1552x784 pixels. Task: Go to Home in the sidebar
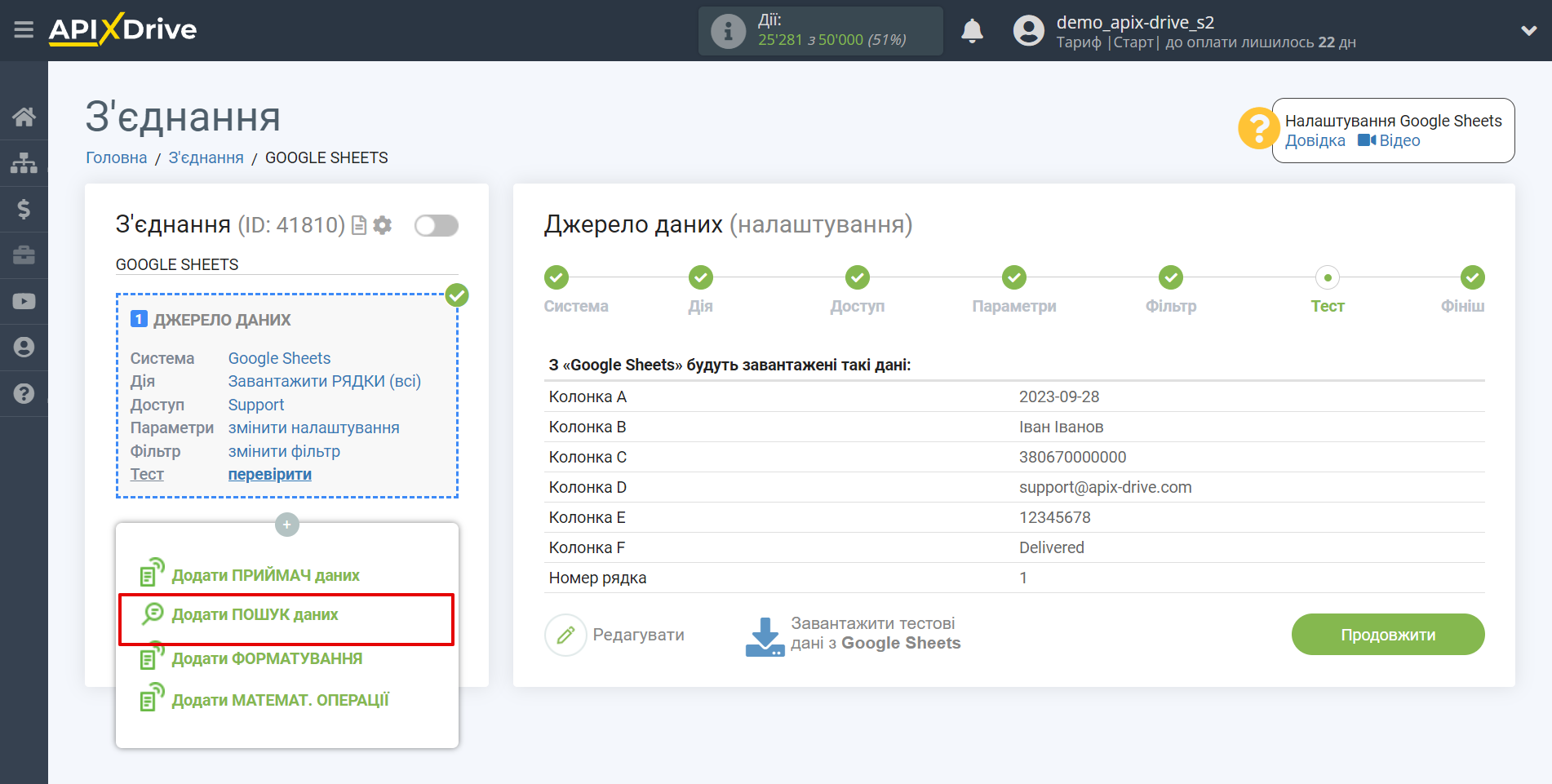24,117
